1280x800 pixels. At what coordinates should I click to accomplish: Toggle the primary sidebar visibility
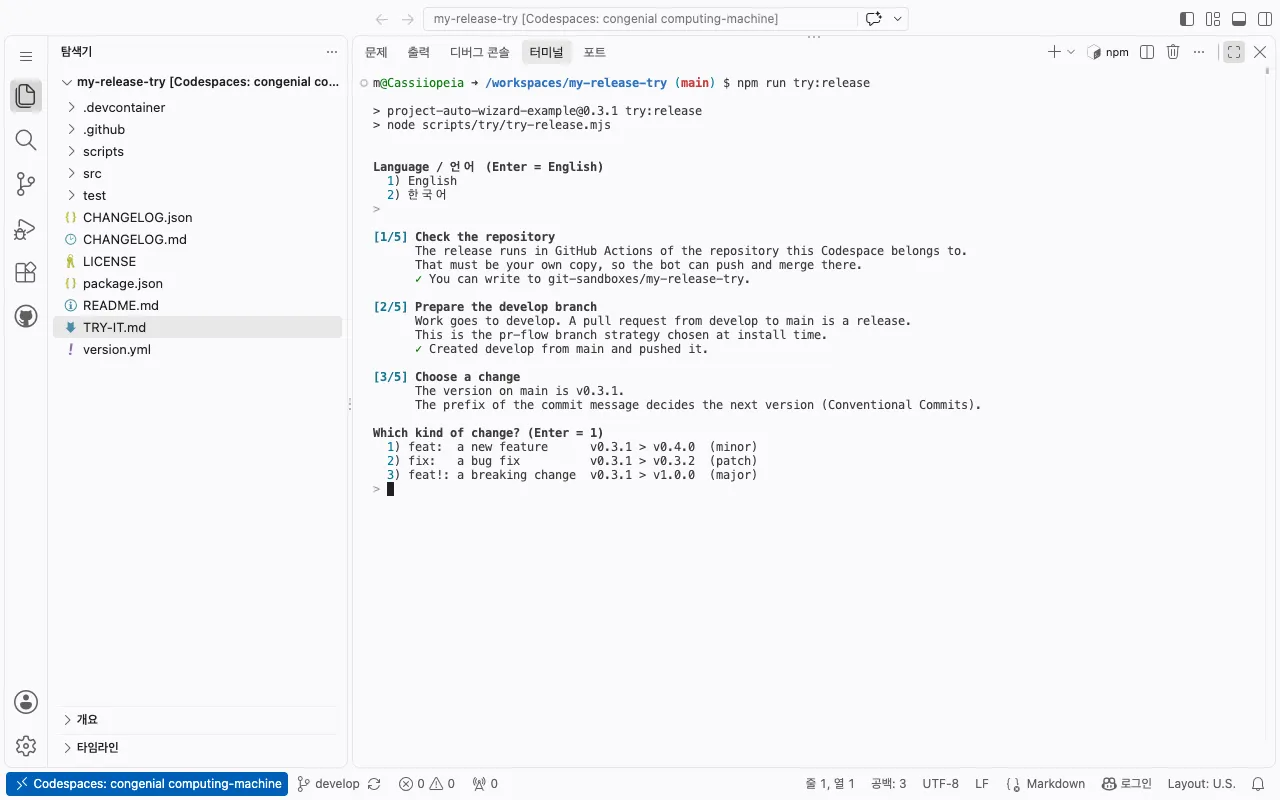click(1187, 19)
